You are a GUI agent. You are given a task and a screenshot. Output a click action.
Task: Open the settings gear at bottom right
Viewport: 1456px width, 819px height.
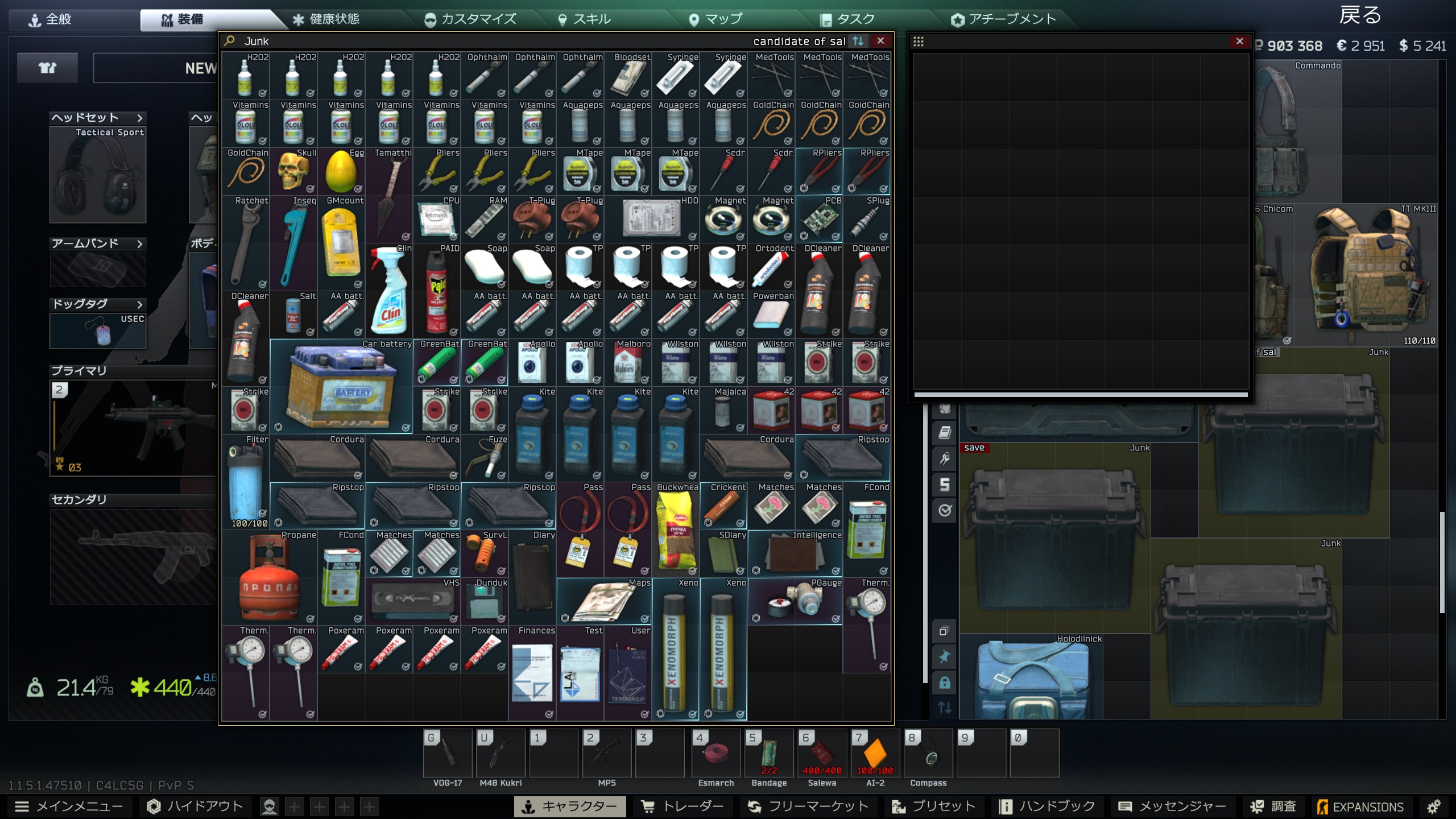[x=1434, y=806]
